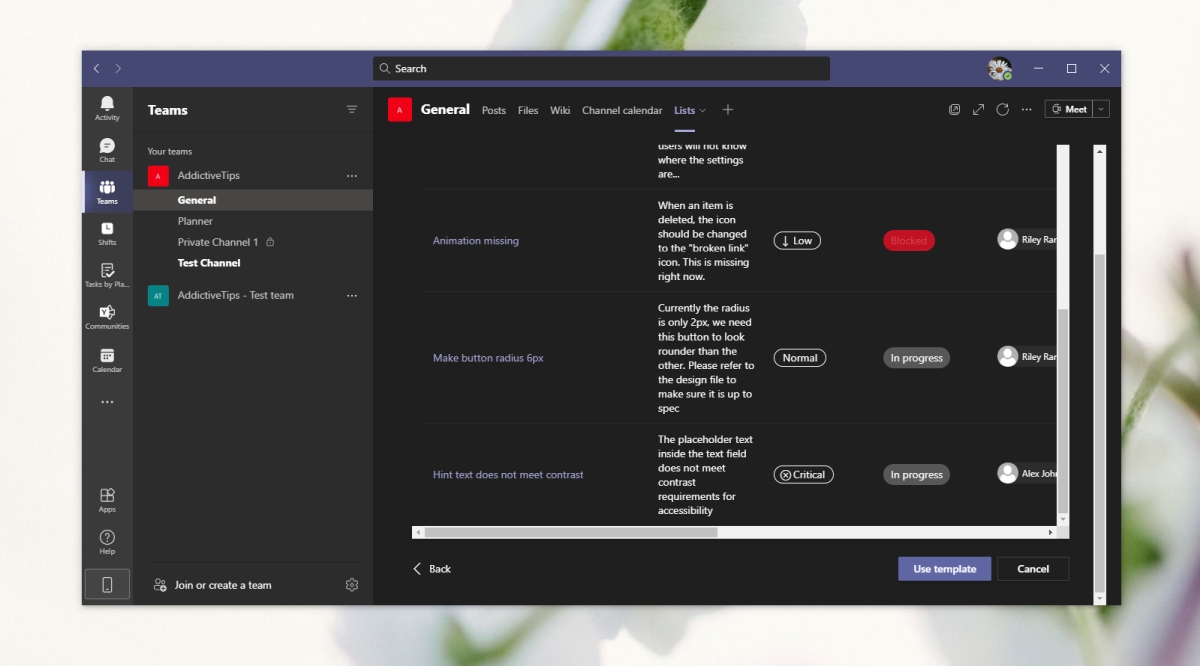This screenshot has height=666, width=1200.
Task: Click the horizontal scrollbar thumb in template preview
Action: tap(570, 533)
